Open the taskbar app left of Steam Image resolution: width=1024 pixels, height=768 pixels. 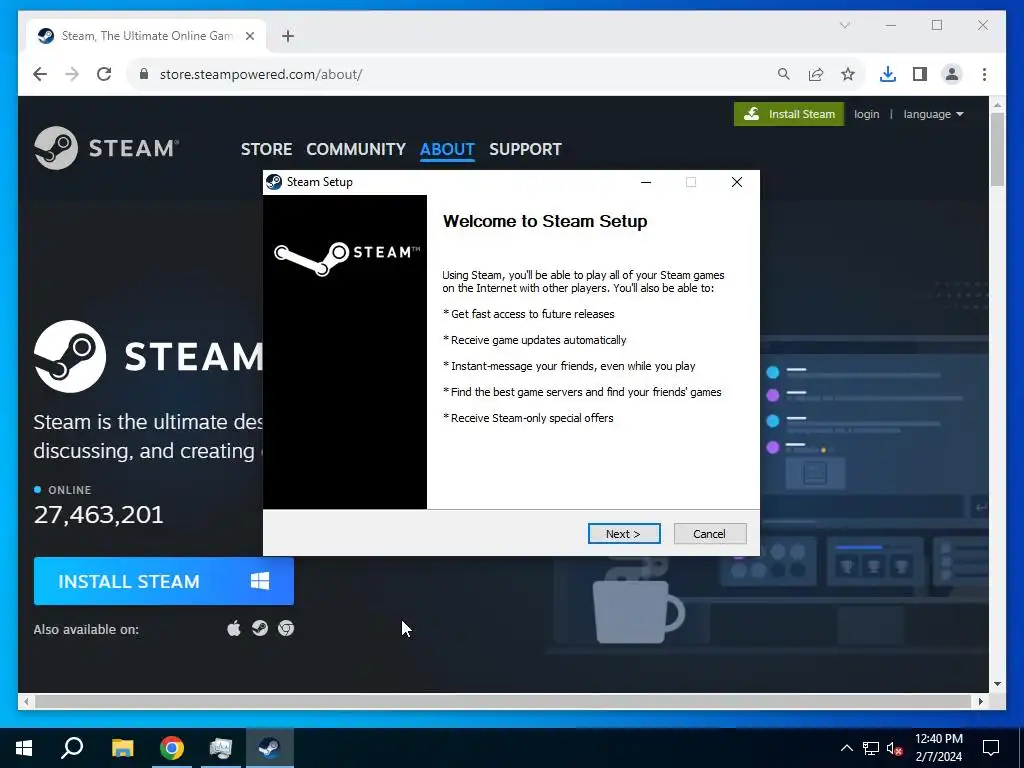(x=221, y=748)
